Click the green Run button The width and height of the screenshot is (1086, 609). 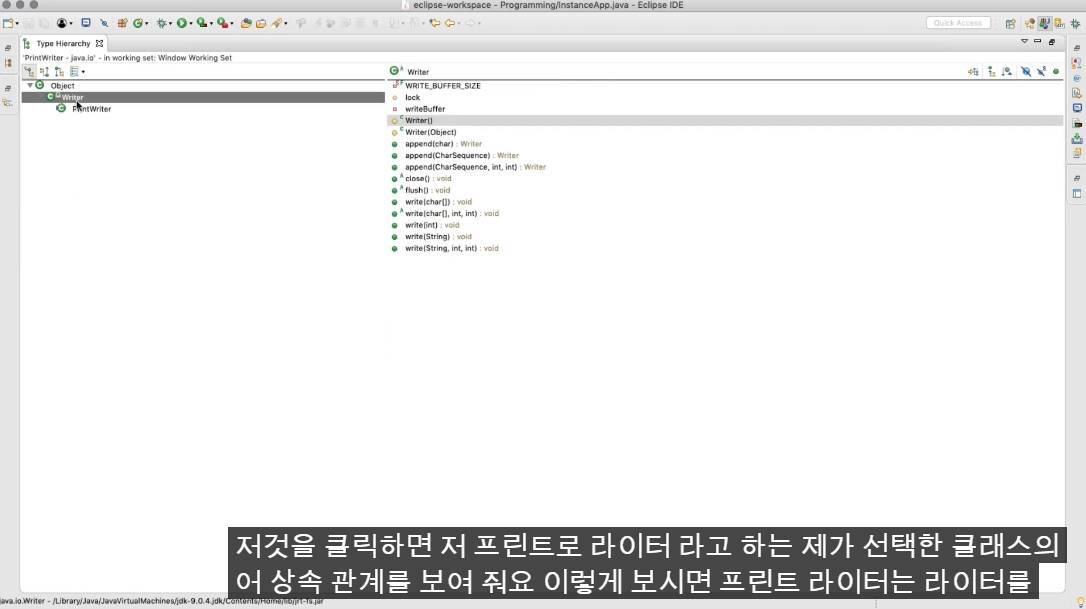181,23
